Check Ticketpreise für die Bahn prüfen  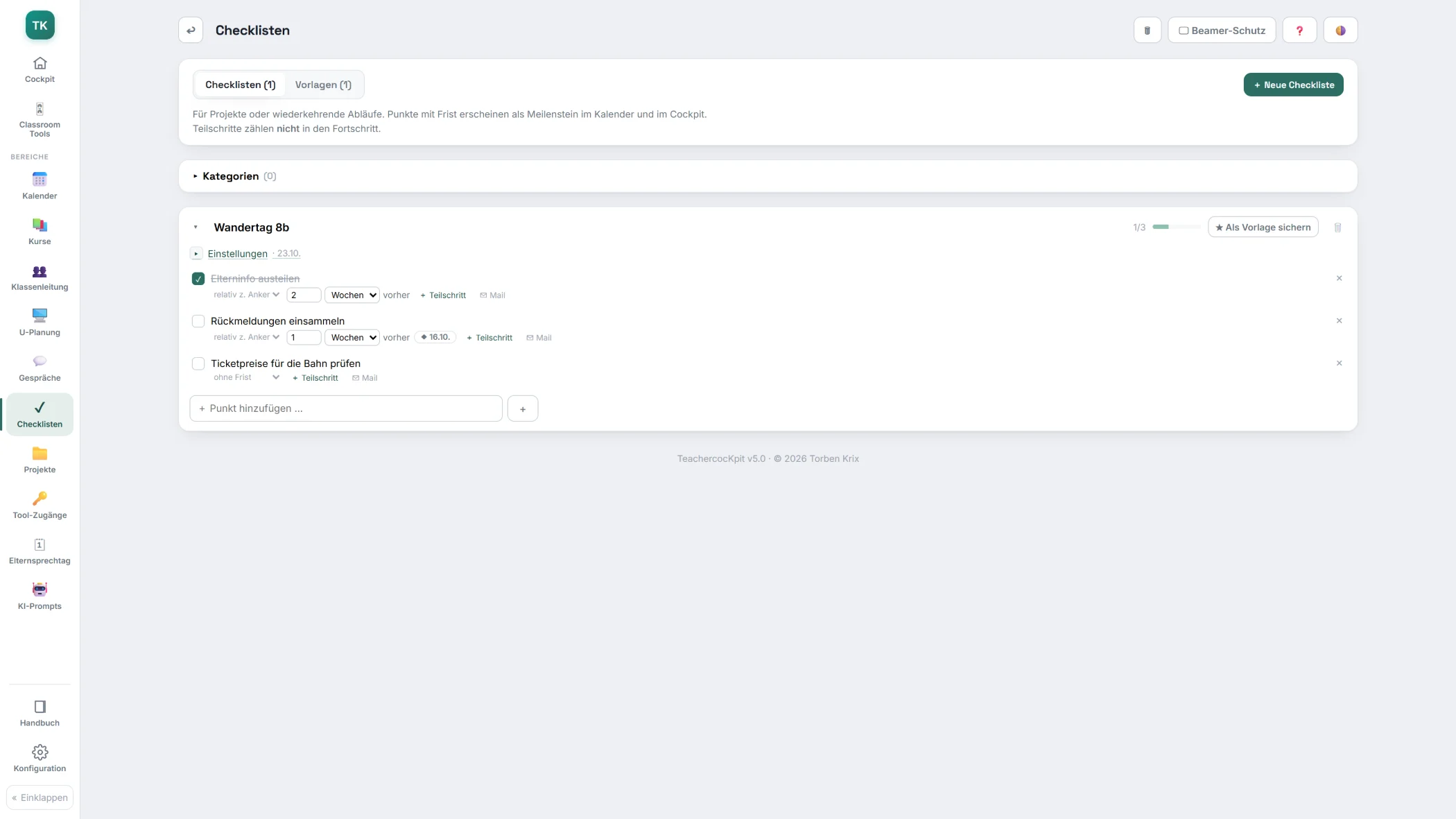coord(198,363)
